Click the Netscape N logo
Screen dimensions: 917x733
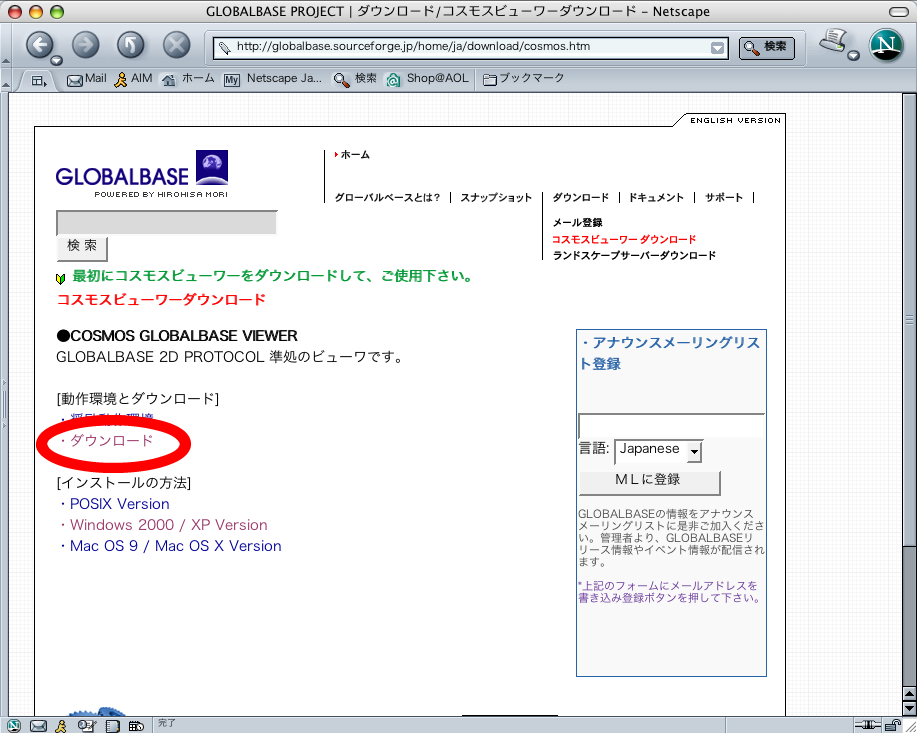887,45
